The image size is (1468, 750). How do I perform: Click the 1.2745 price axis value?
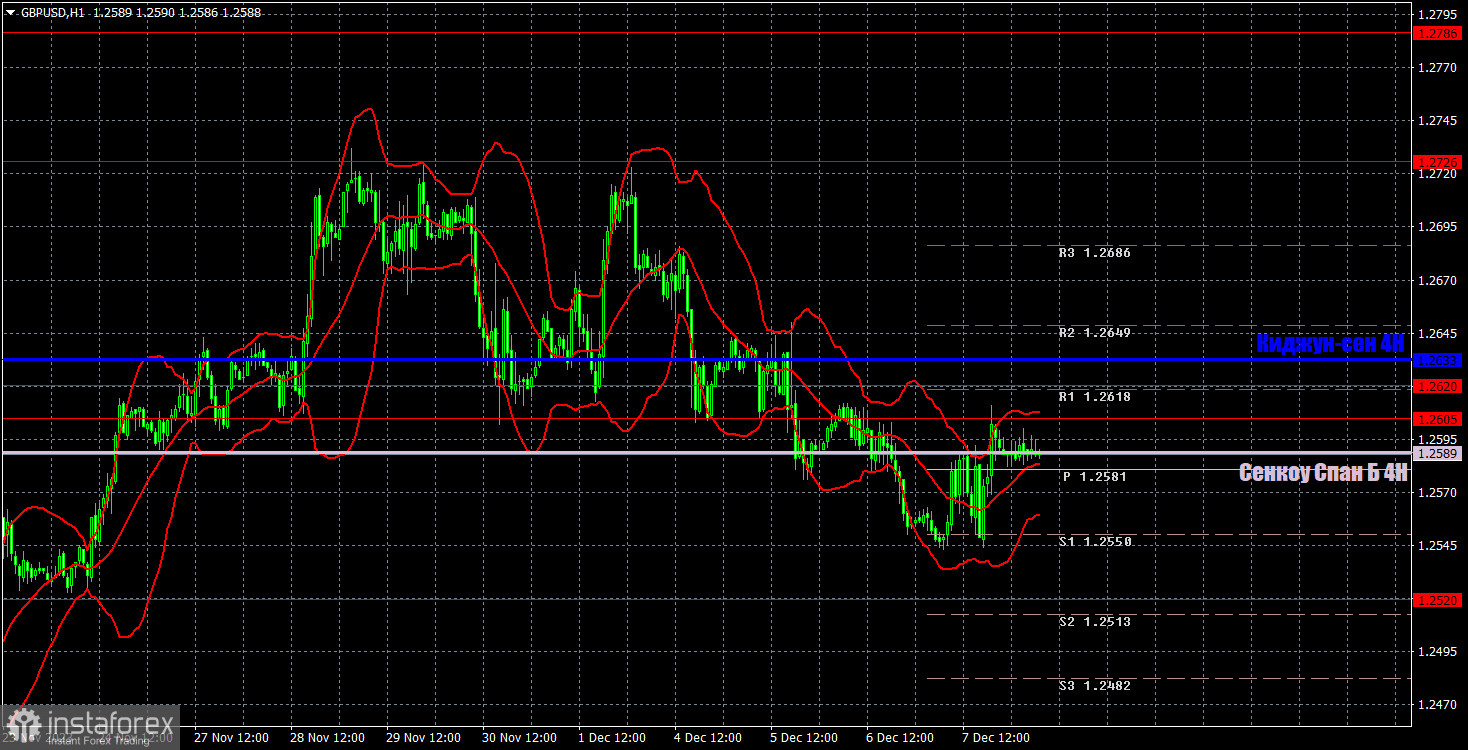[1437, 121]
